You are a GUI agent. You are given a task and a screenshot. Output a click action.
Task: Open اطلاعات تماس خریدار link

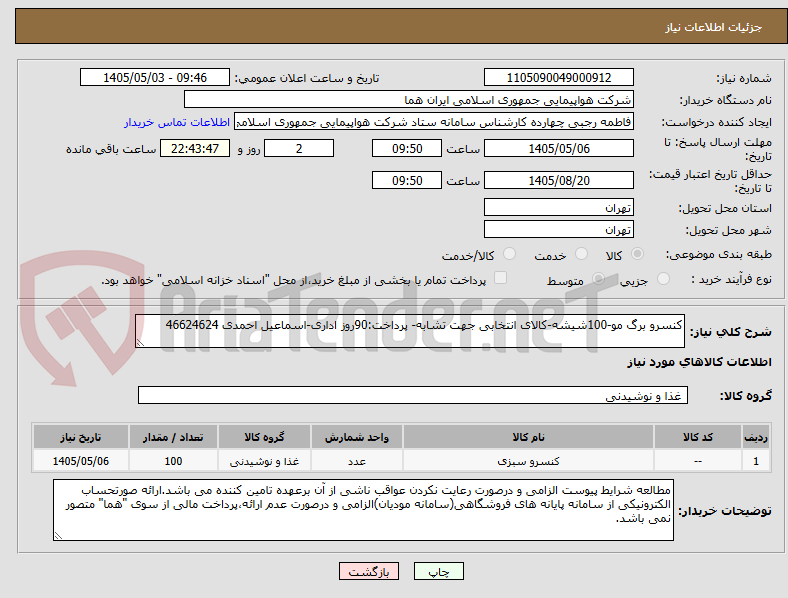[177, 122]
